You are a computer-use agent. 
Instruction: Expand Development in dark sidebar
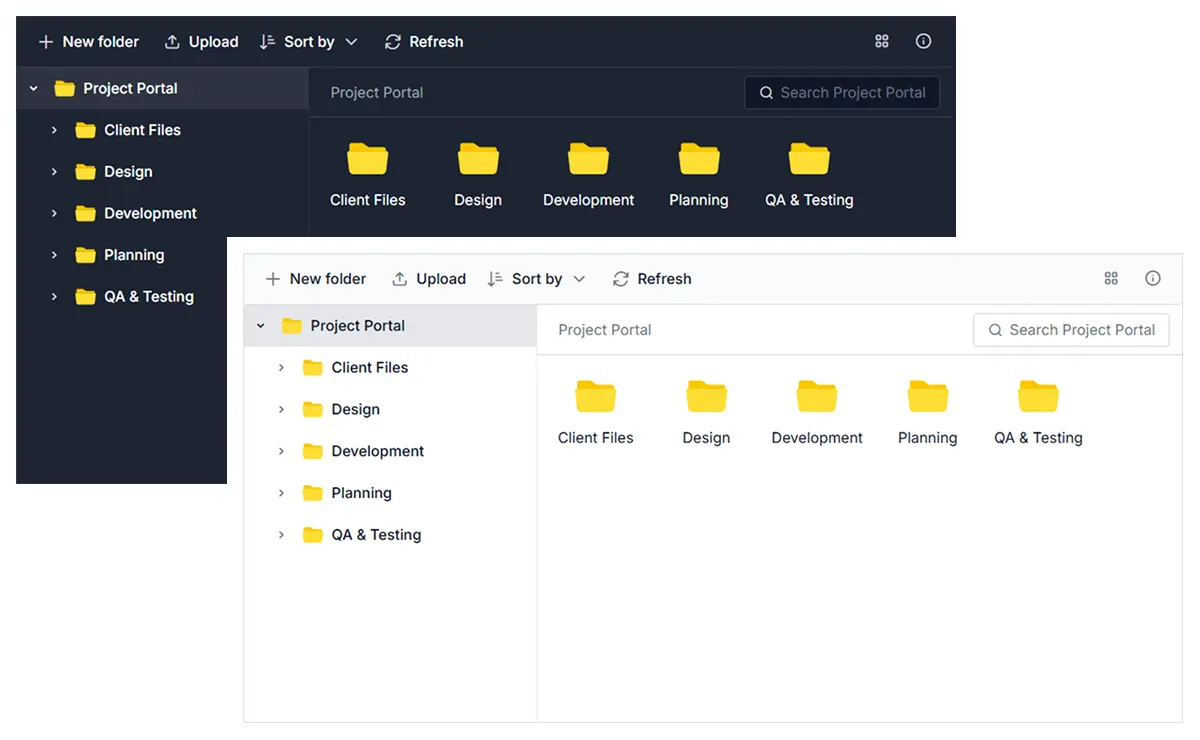(54, 213)
